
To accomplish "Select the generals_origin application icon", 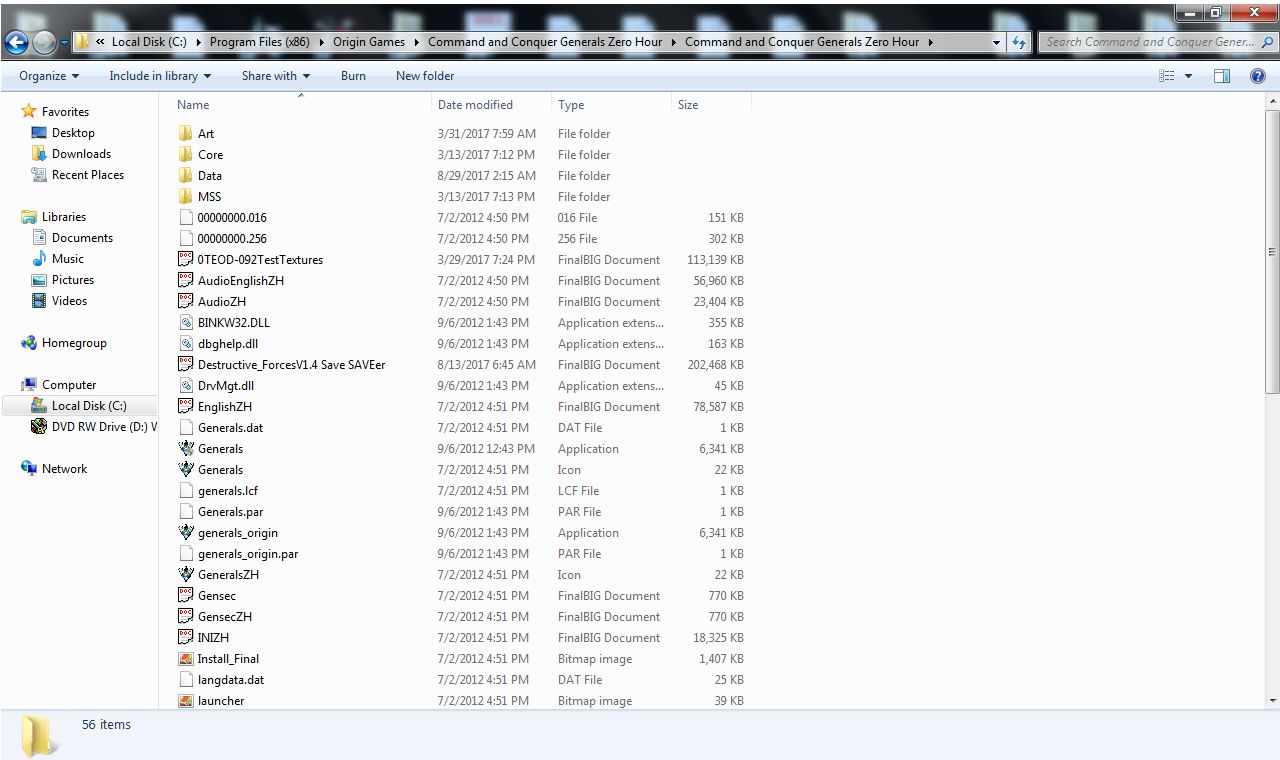I will tap(185, 532).
